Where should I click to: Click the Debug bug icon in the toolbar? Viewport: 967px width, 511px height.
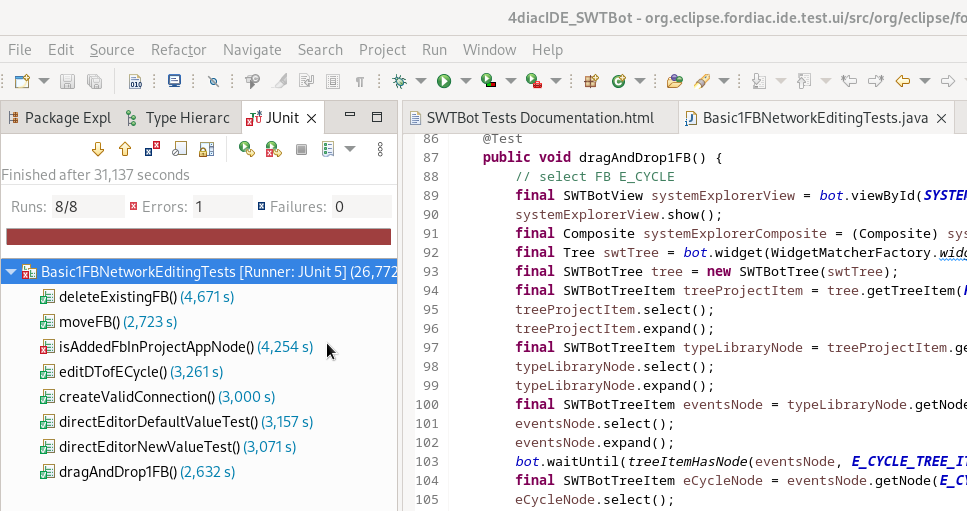[400, 81]
